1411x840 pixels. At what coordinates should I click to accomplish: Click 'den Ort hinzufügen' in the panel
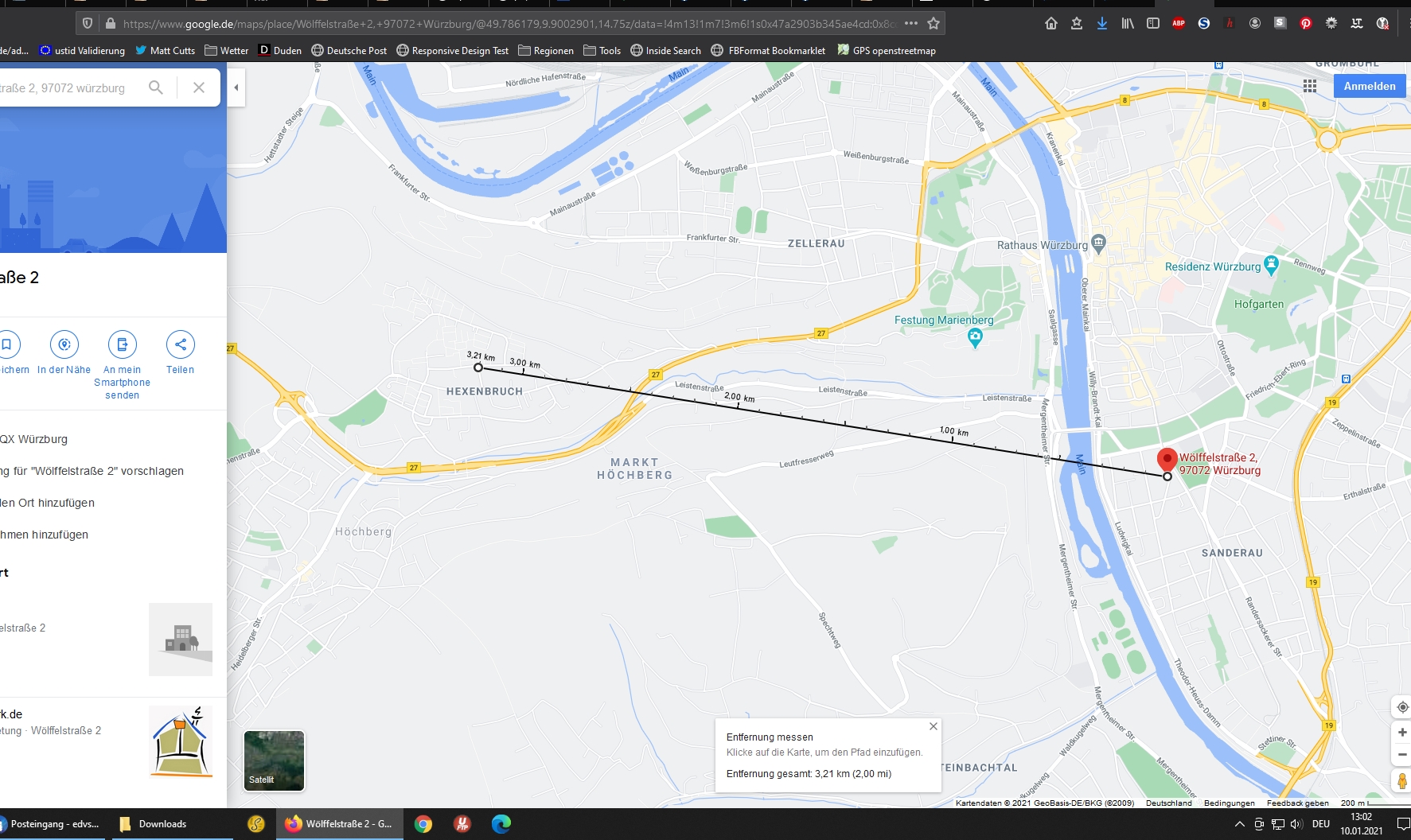point(48,503)
